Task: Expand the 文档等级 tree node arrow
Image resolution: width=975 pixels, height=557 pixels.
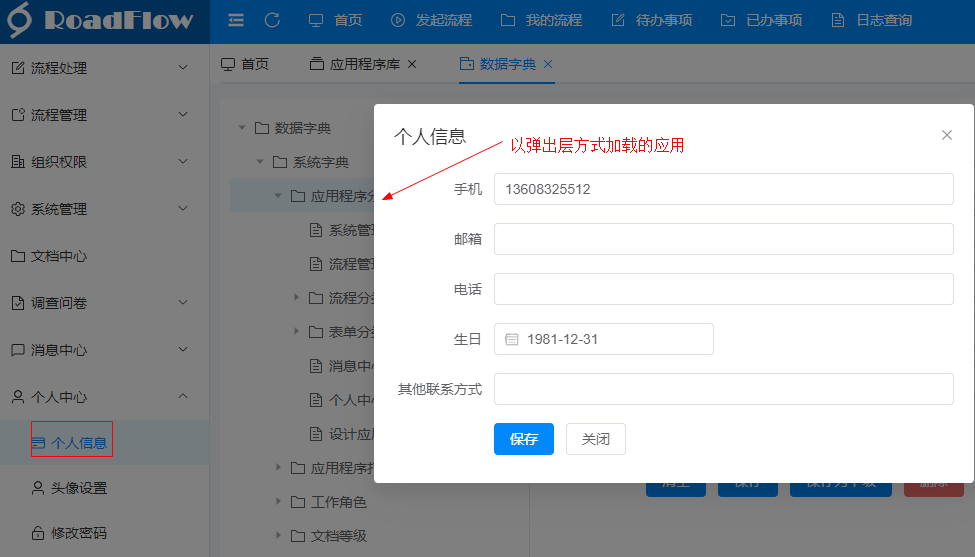Action: [x=278, y=535]
